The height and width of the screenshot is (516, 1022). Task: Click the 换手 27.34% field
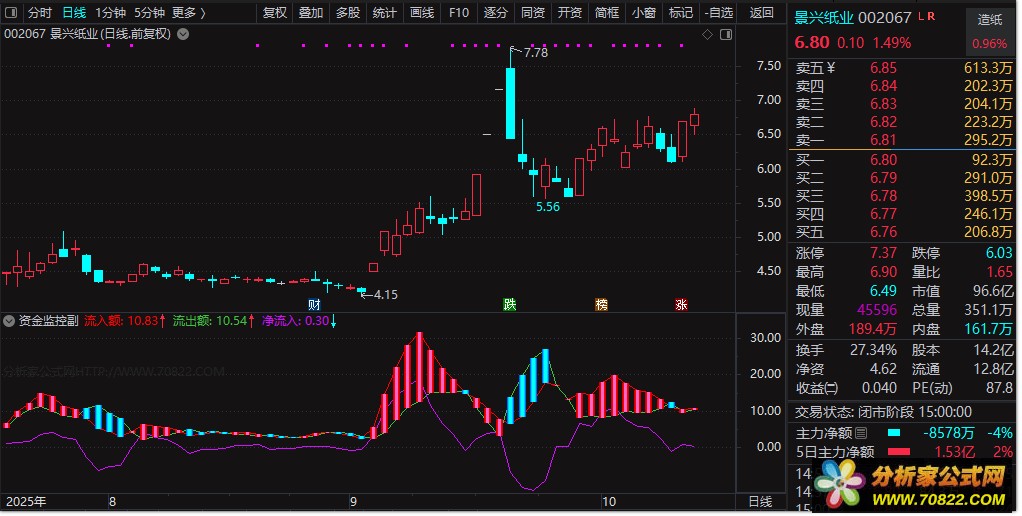(x=846, y=350)
